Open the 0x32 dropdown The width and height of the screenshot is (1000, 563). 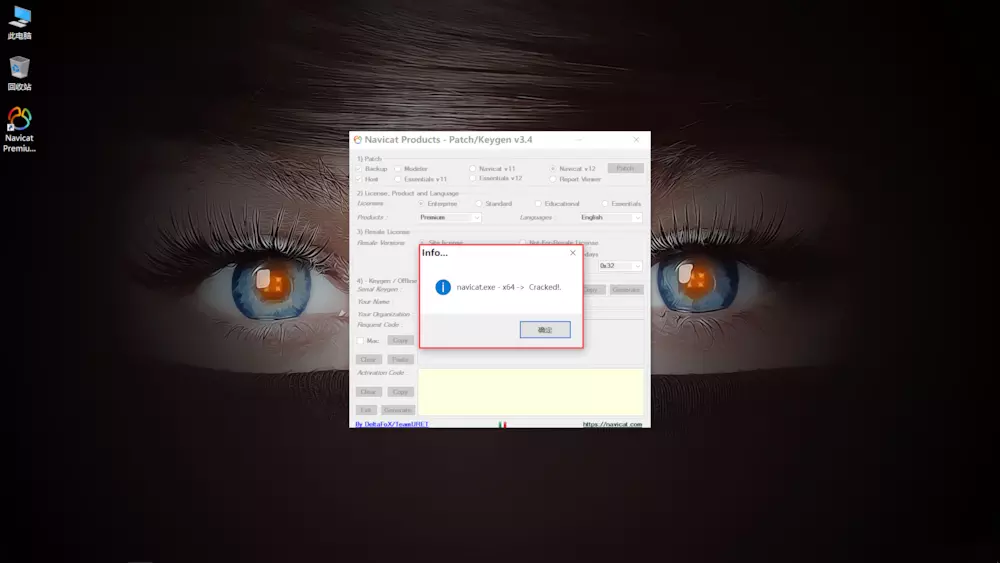(620, 266)
